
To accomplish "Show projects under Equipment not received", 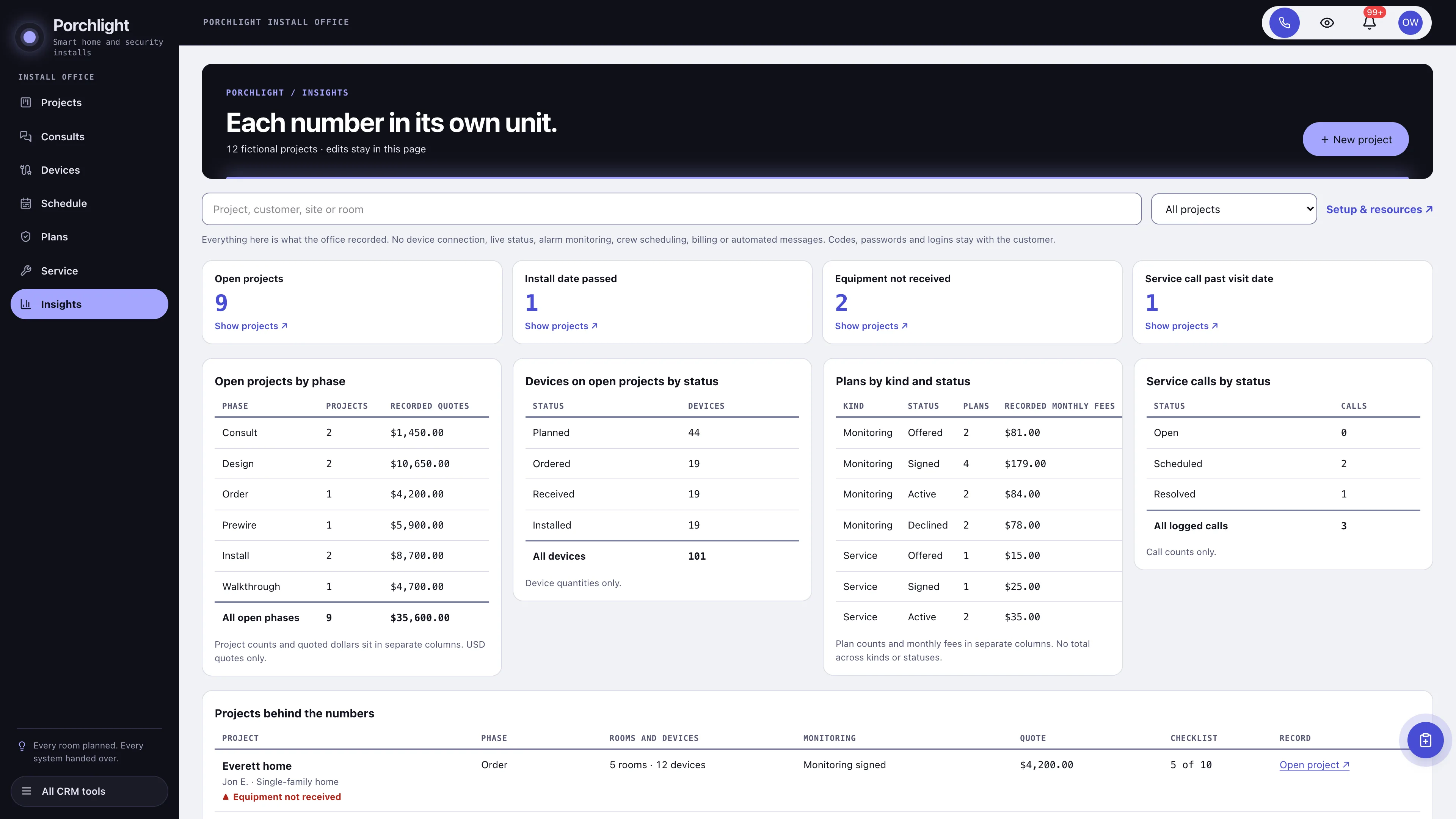I will click(872, 326).
